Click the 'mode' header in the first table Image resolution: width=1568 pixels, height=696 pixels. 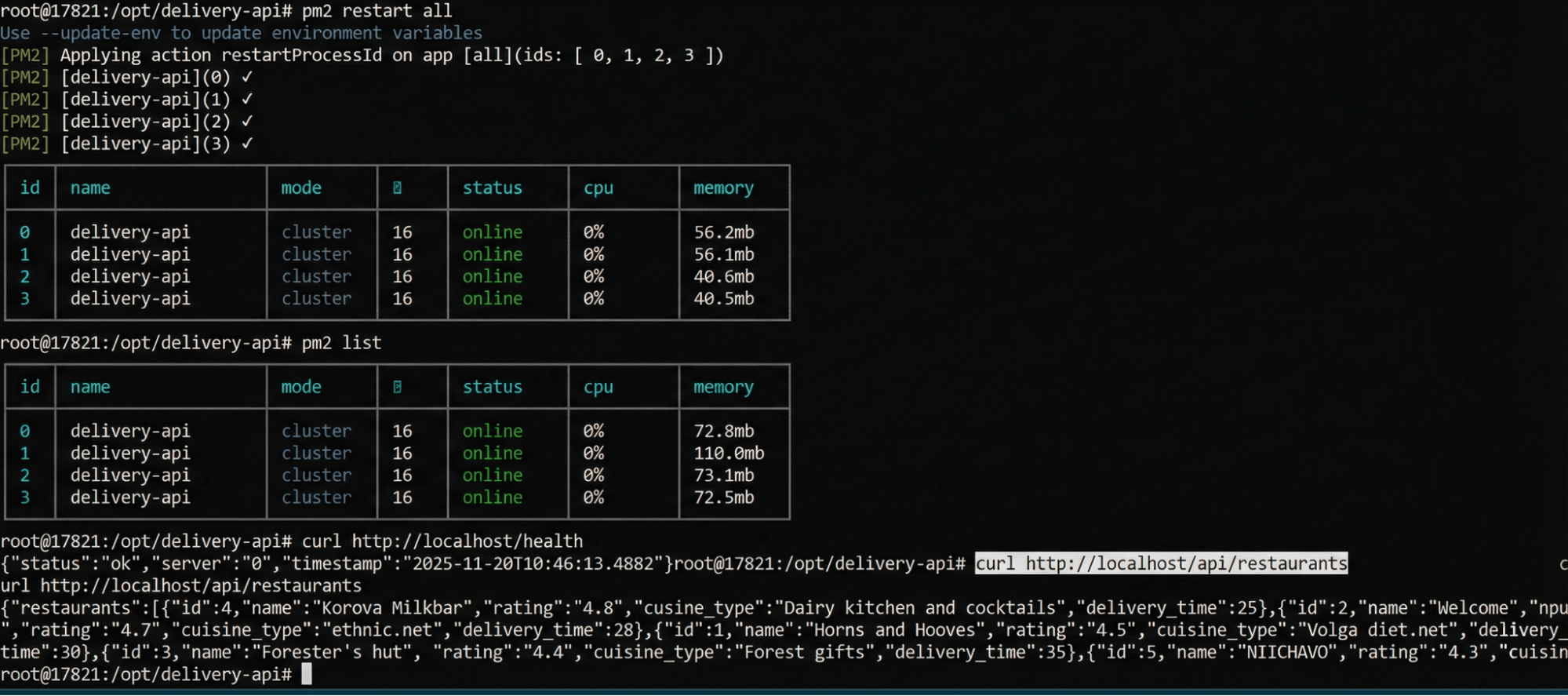(x=301, y=188)
